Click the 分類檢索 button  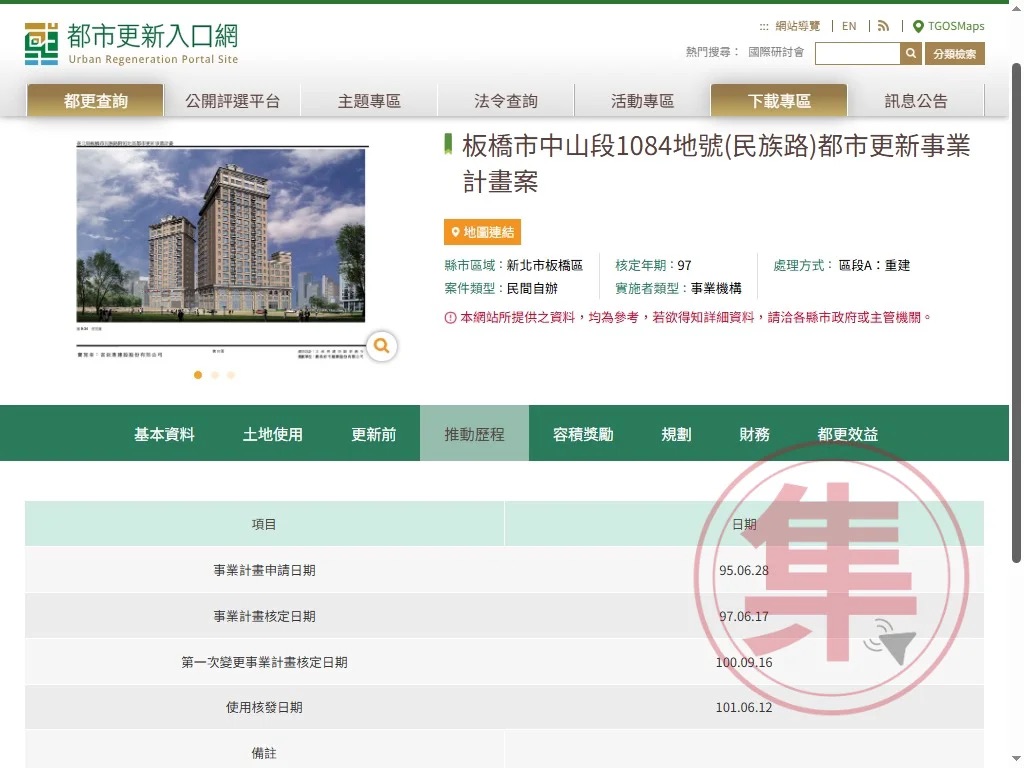[x=954, y=54]
